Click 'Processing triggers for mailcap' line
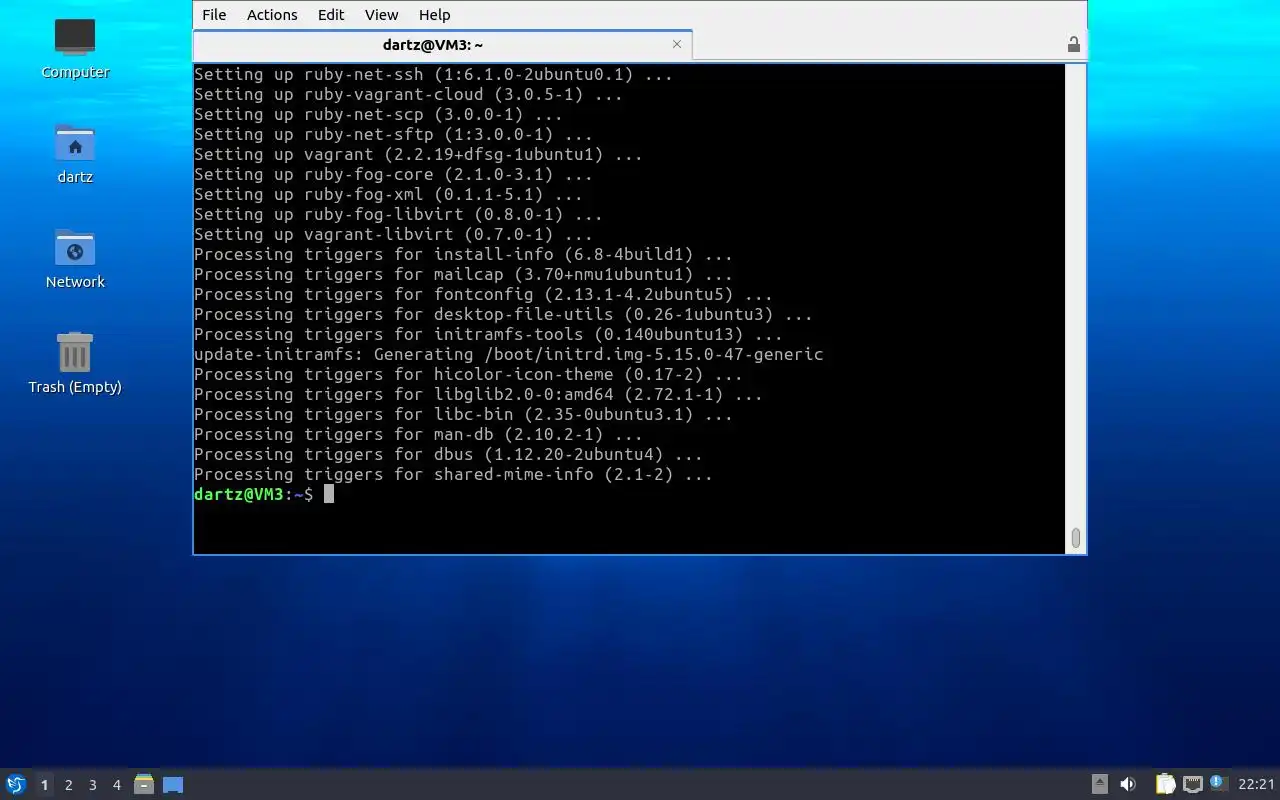The height and width of the screenshot is (800, 1280). tap(463, 274)
